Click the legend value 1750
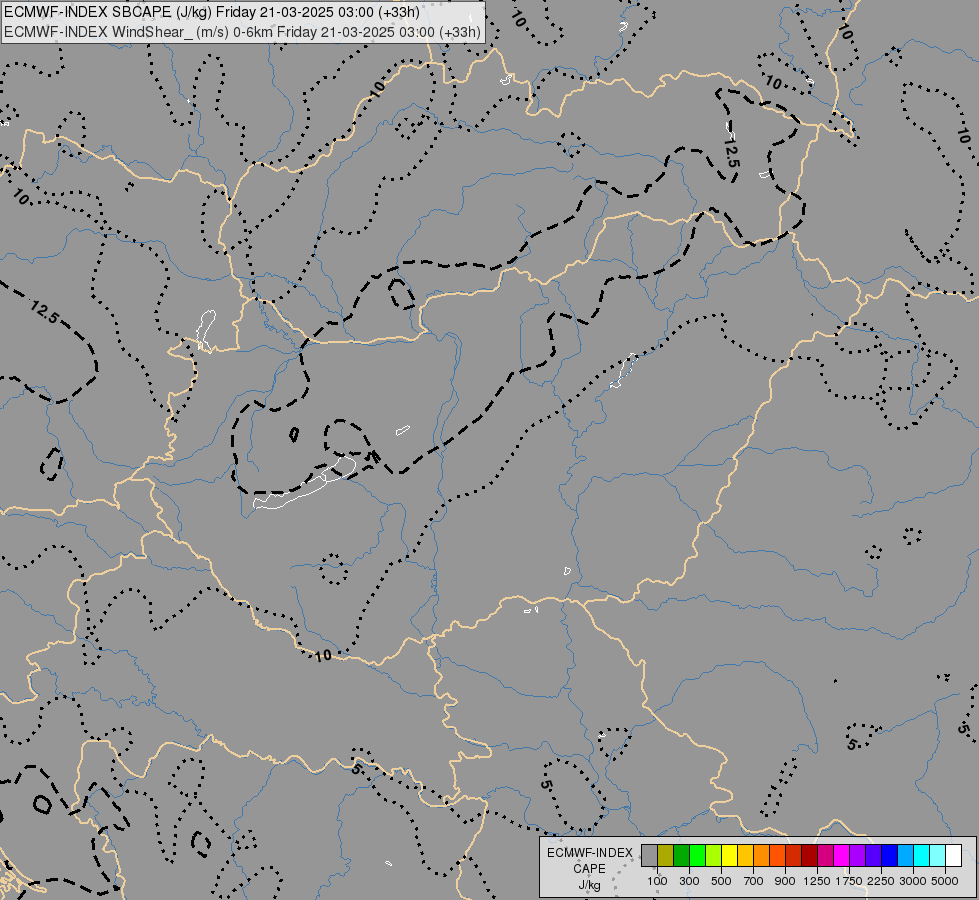 click(849, 881)
